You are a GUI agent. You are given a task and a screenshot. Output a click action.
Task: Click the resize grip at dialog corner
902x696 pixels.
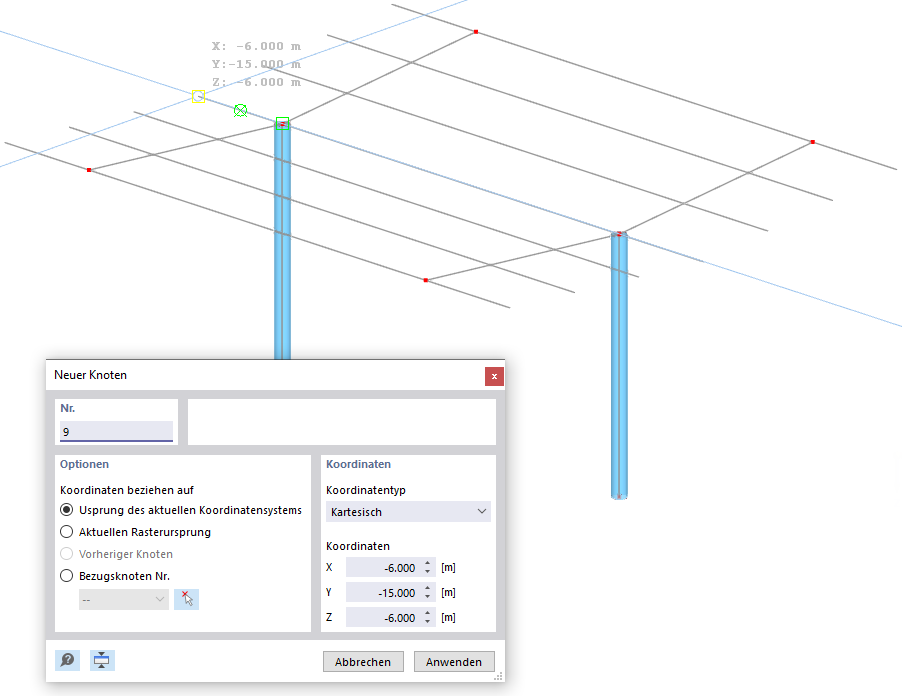(x=498, y=676)
